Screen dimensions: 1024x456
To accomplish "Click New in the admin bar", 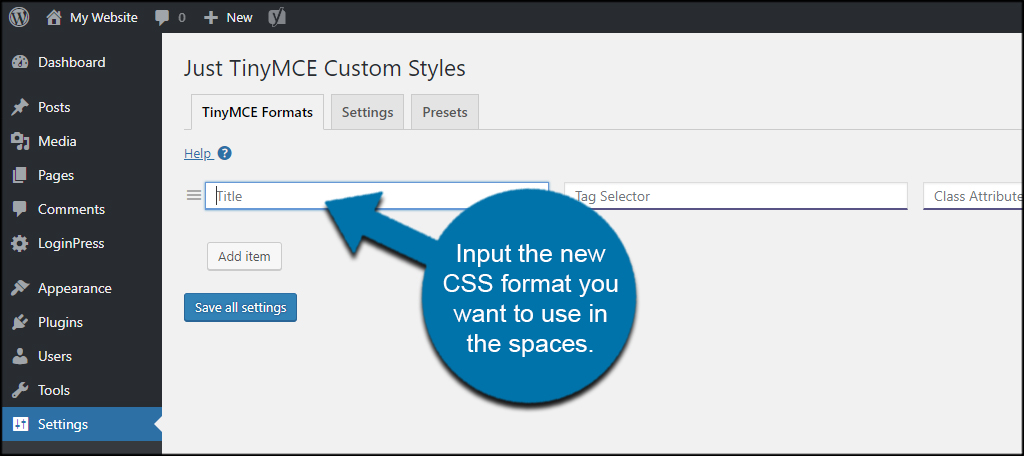I will 239,18.
